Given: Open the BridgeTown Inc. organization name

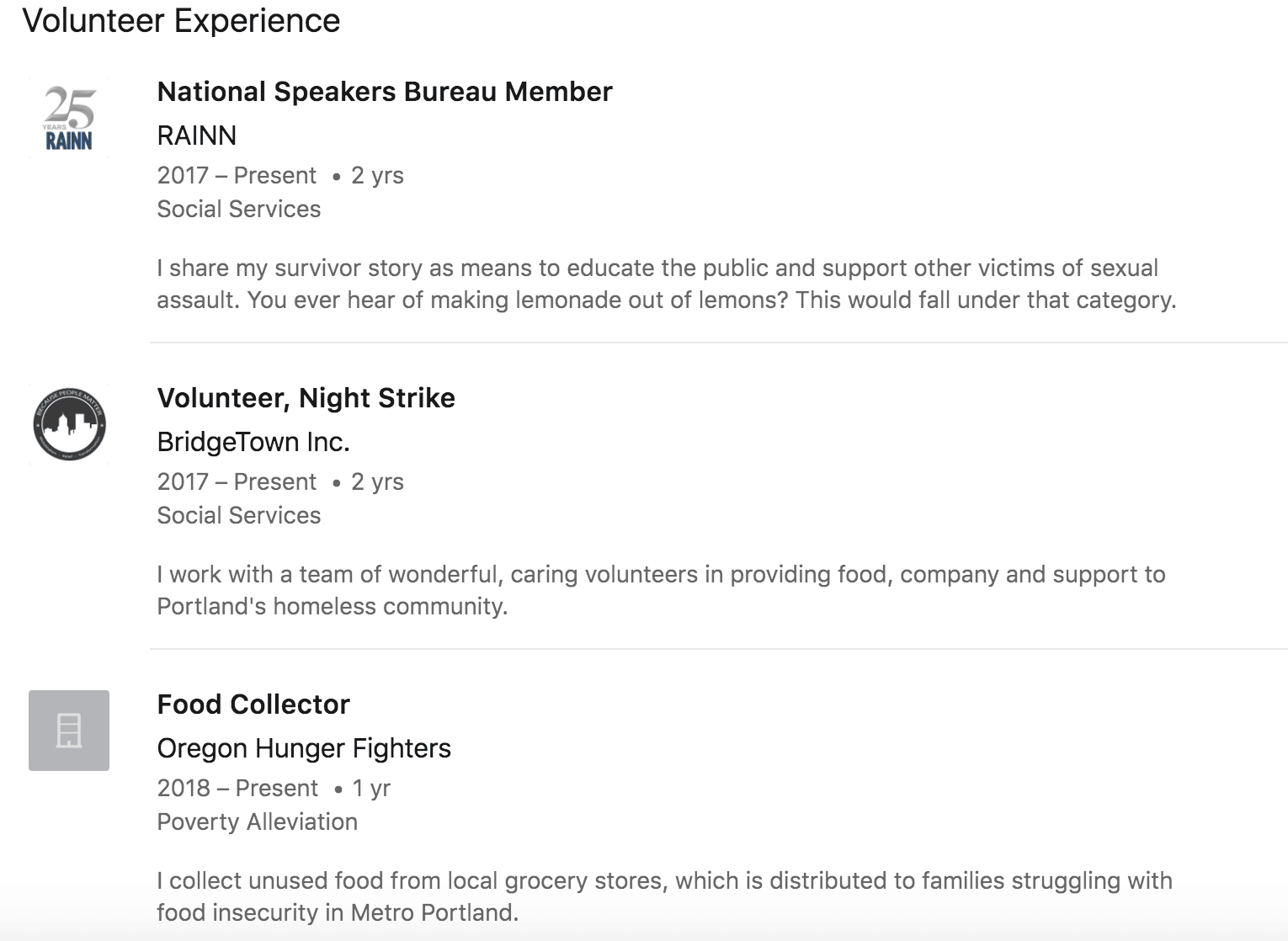Looking at the screenshot, I should [253, 442].
